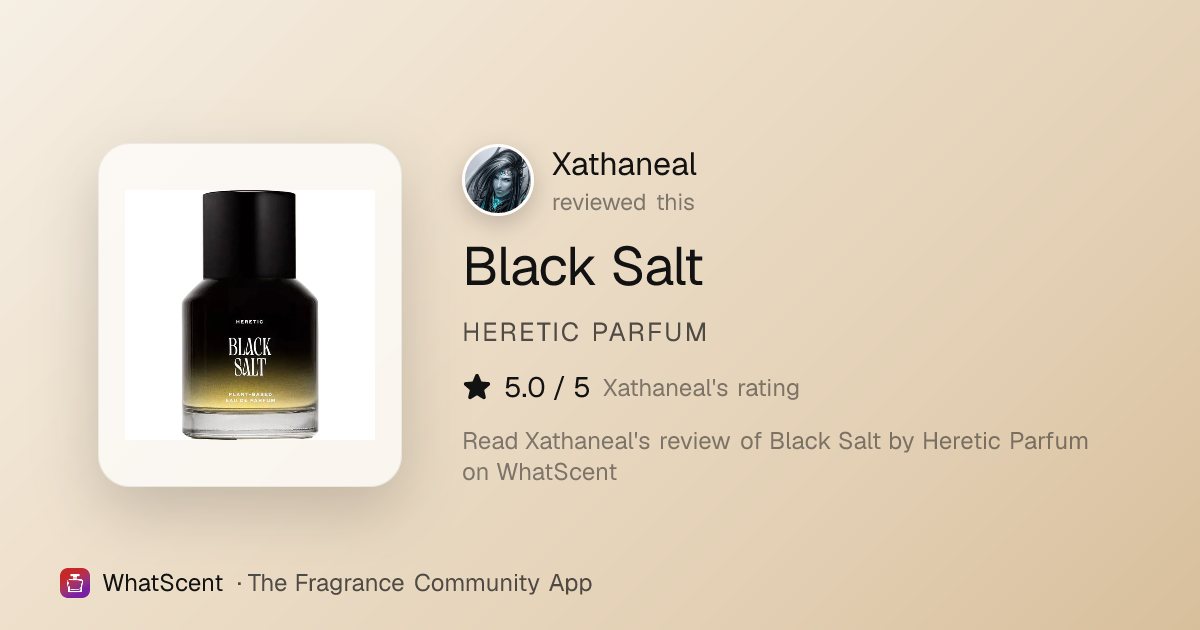Image resolution: width=1200 pixels, height=630 pixels.
Task: Click the Xathaneal's rating label
Action: click(x=701, y=388)
